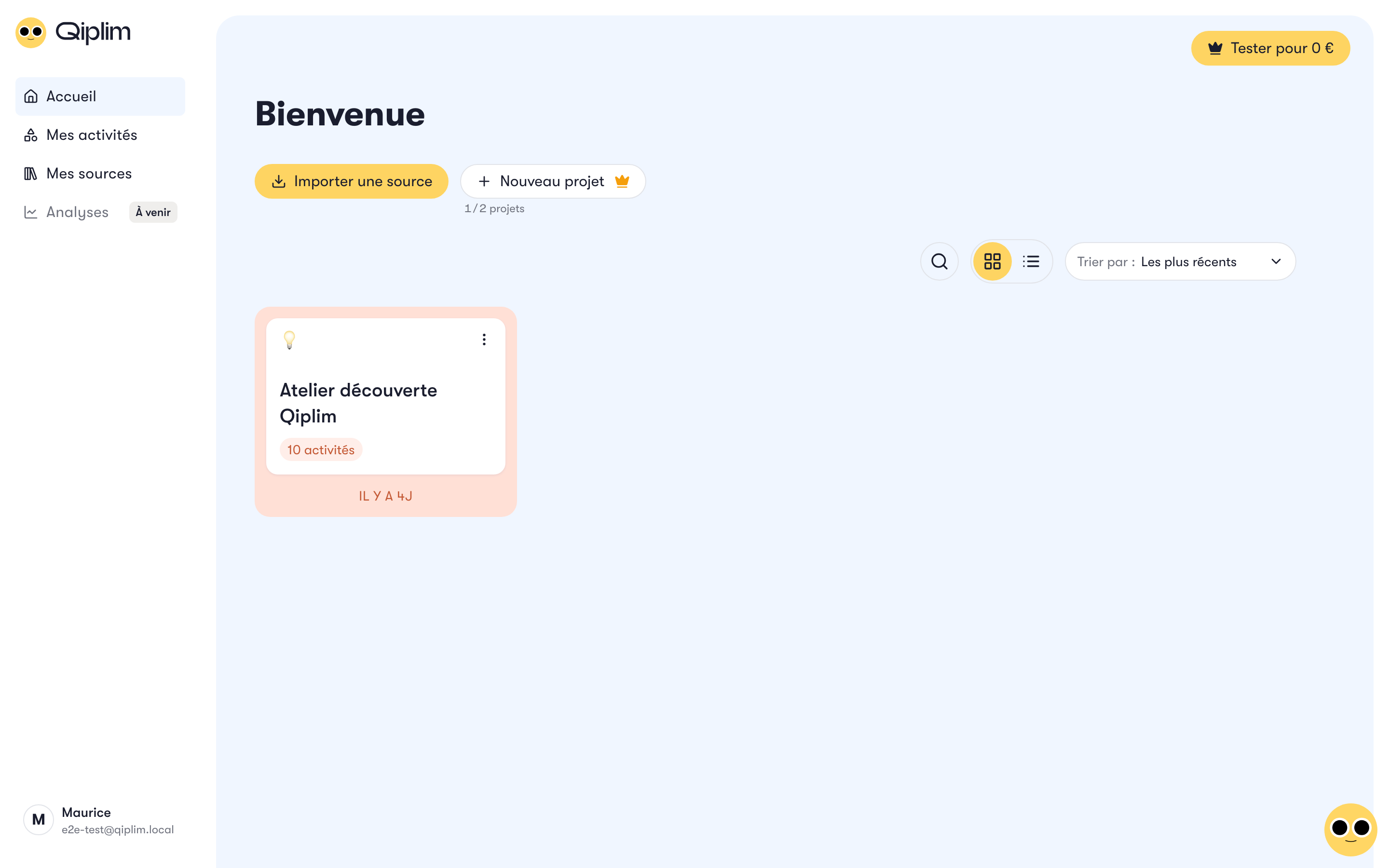Click the 1/2 projets counter
This screenshot has height=868, width=1389.
point(494,208)
